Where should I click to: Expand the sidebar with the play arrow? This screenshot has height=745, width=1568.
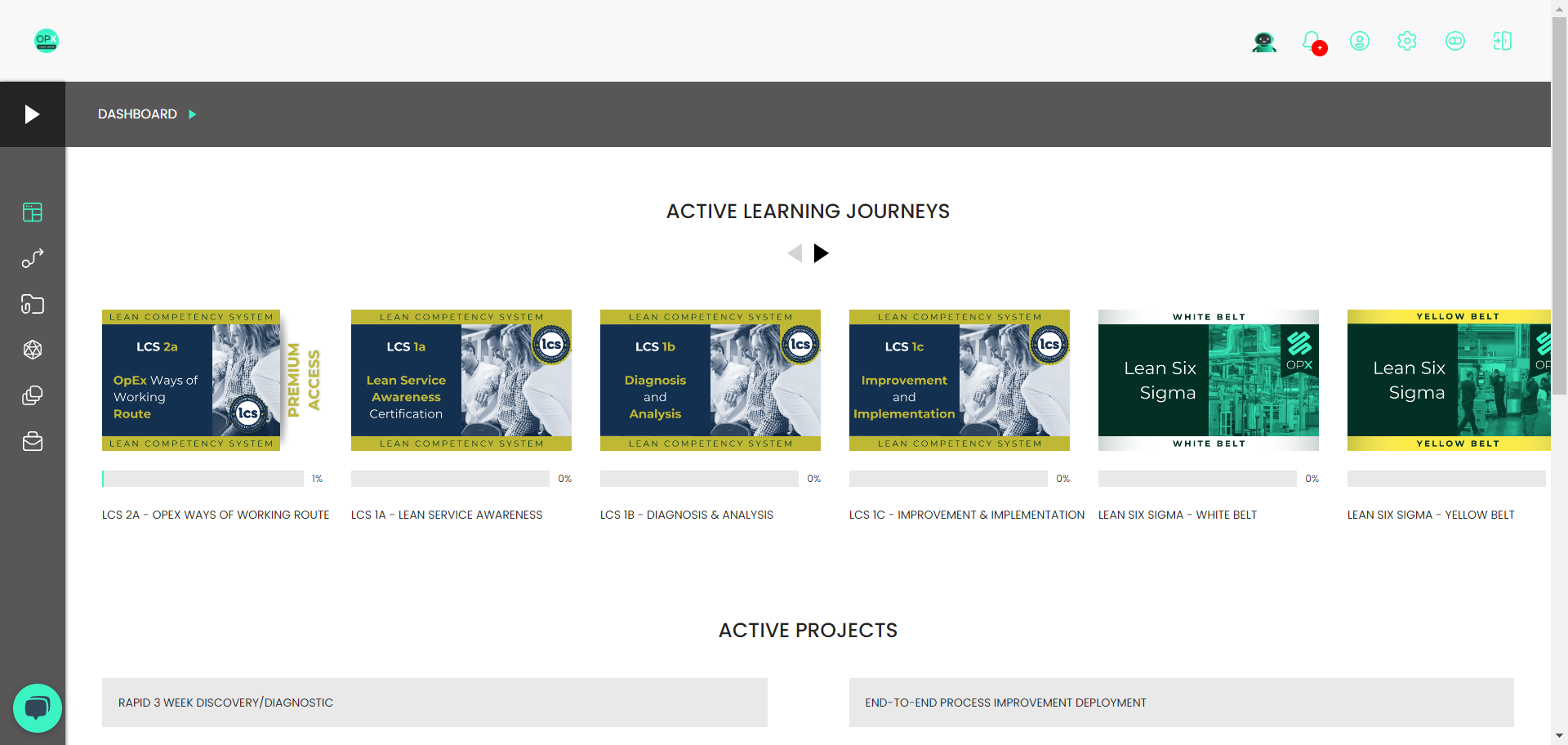33,114
